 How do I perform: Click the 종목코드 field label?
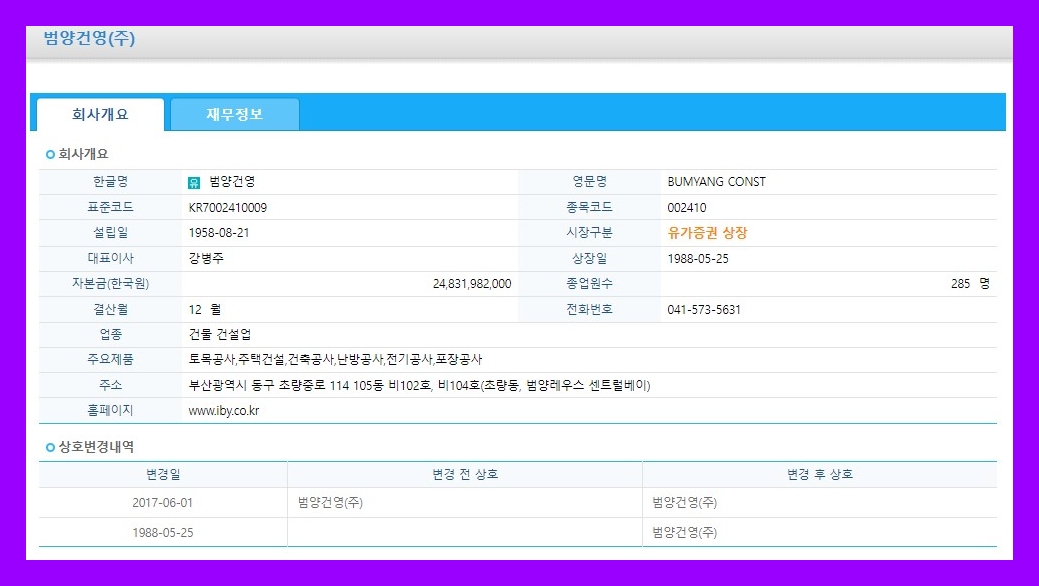click(590, 207)
